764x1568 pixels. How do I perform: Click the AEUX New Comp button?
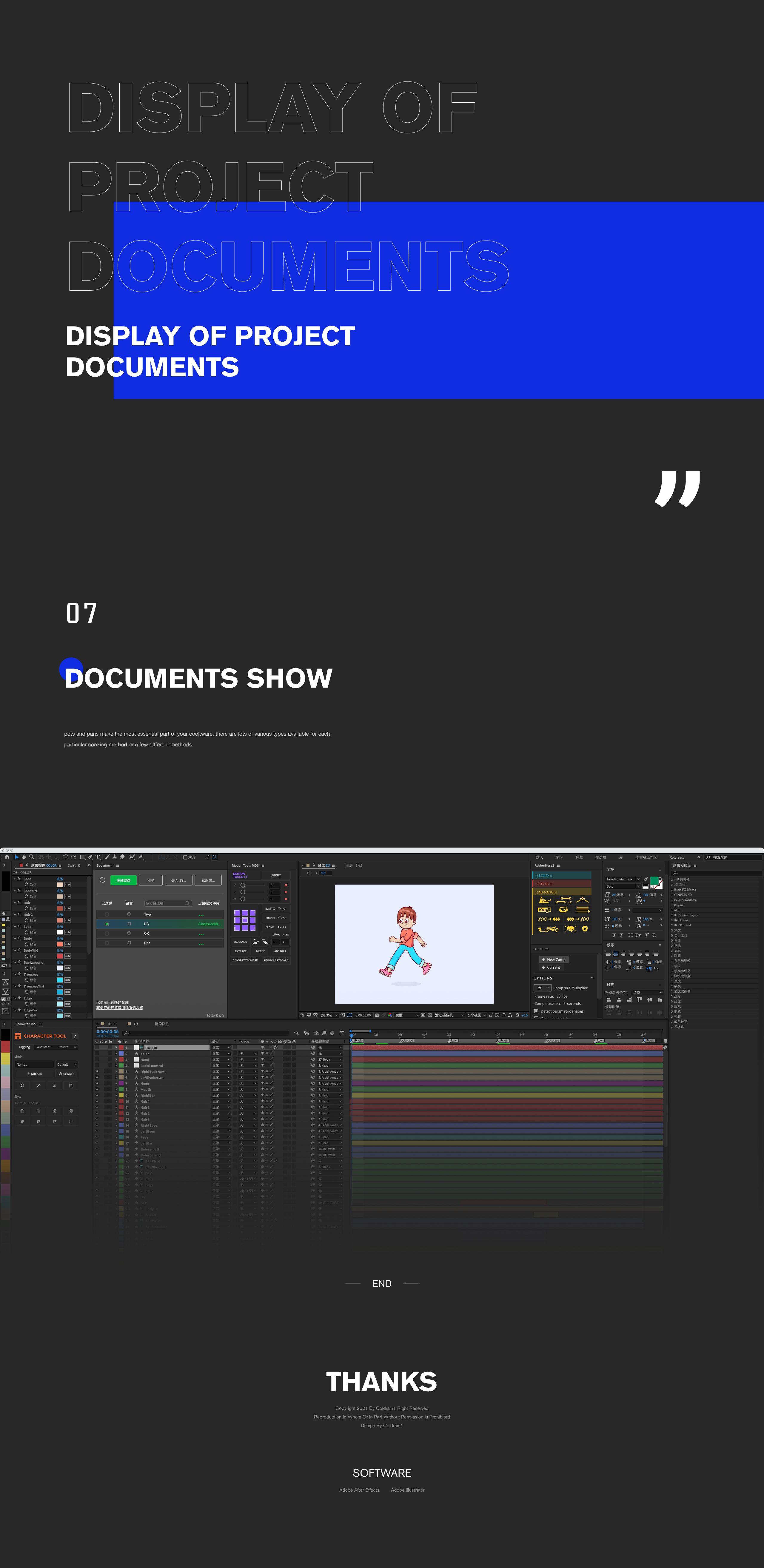click(554, 959)
